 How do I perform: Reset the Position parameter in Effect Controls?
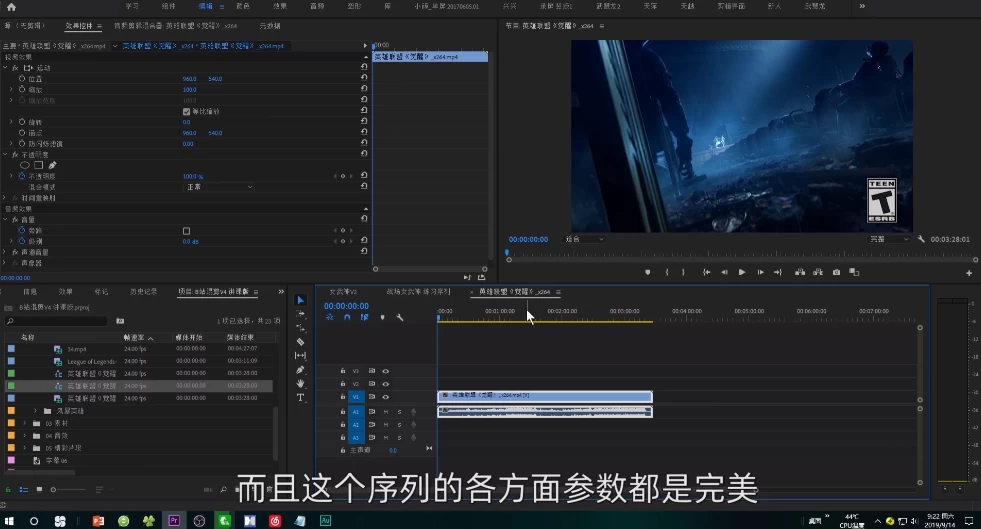coord(364,78)
